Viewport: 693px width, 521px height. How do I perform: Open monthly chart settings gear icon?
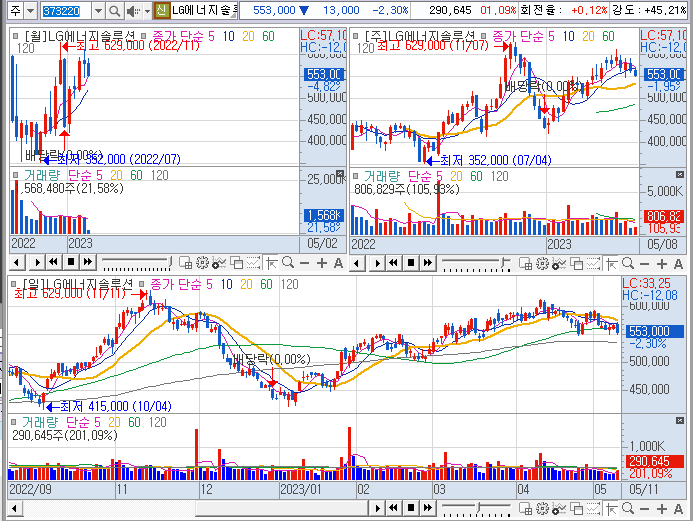(202, 262)
